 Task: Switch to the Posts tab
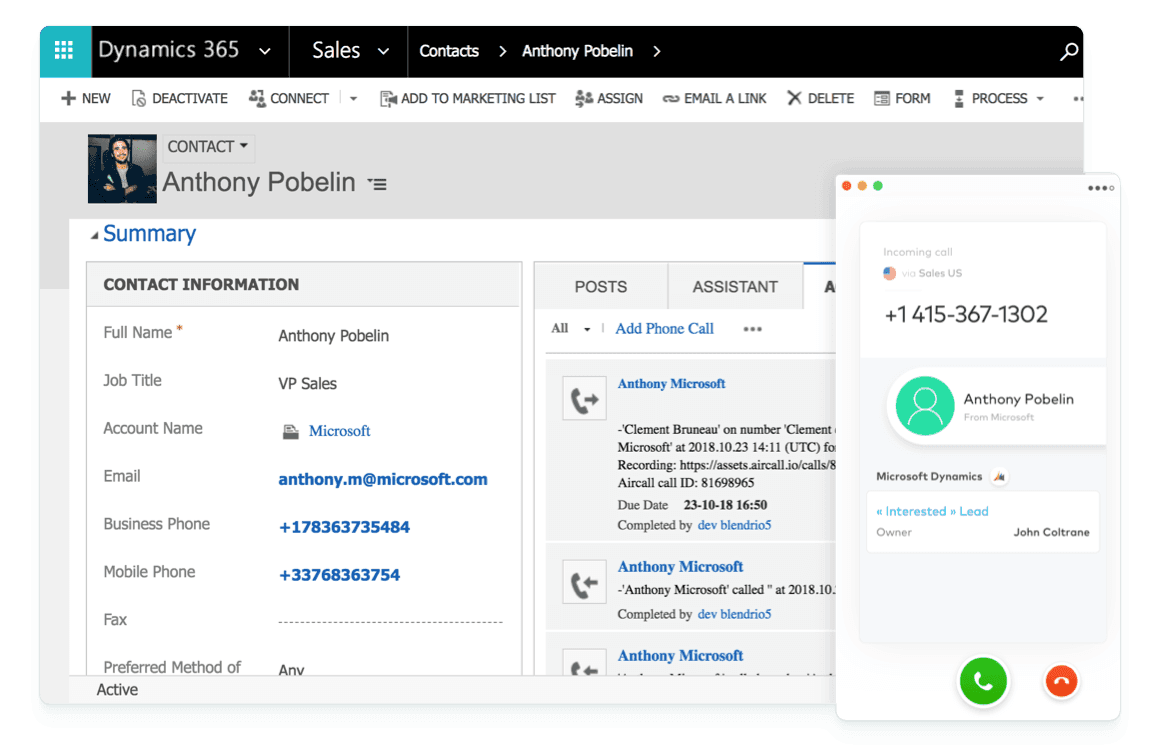600,287
